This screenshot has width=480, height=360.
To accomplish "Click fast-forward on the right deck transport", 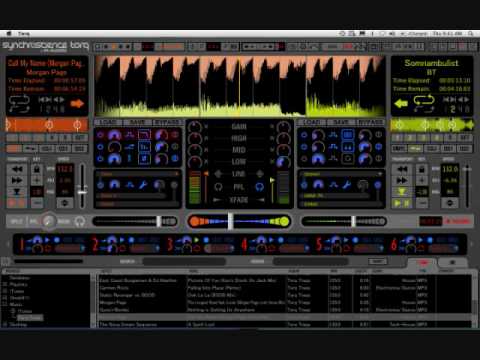I will [402, 180].
